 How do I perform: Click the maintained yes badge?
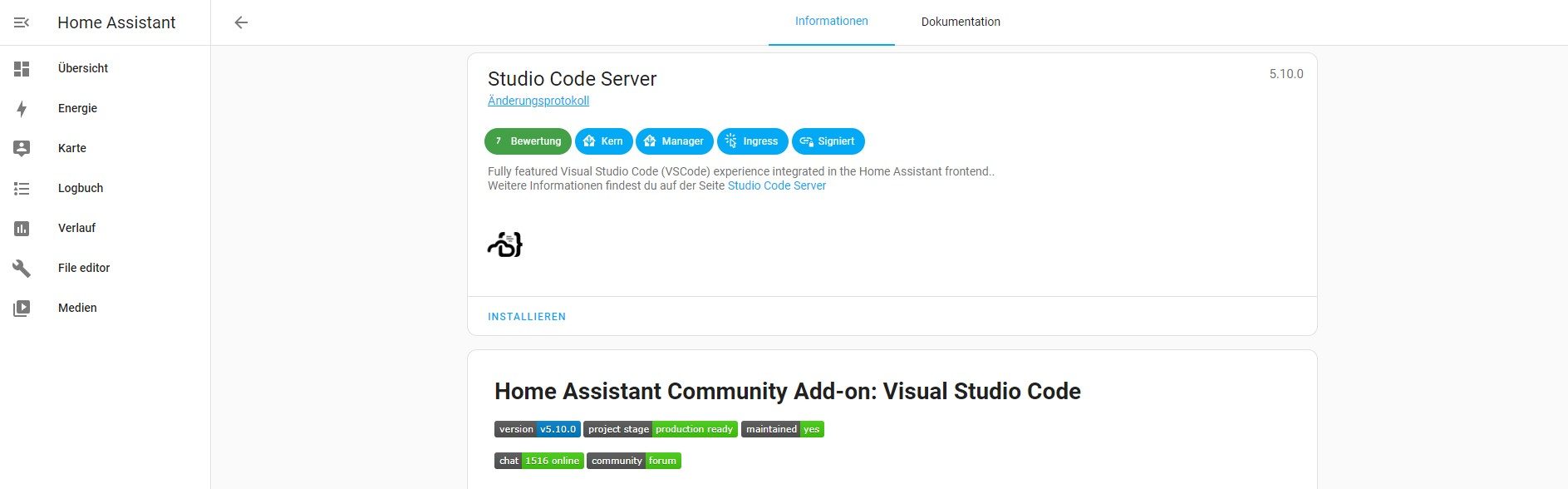783,429
